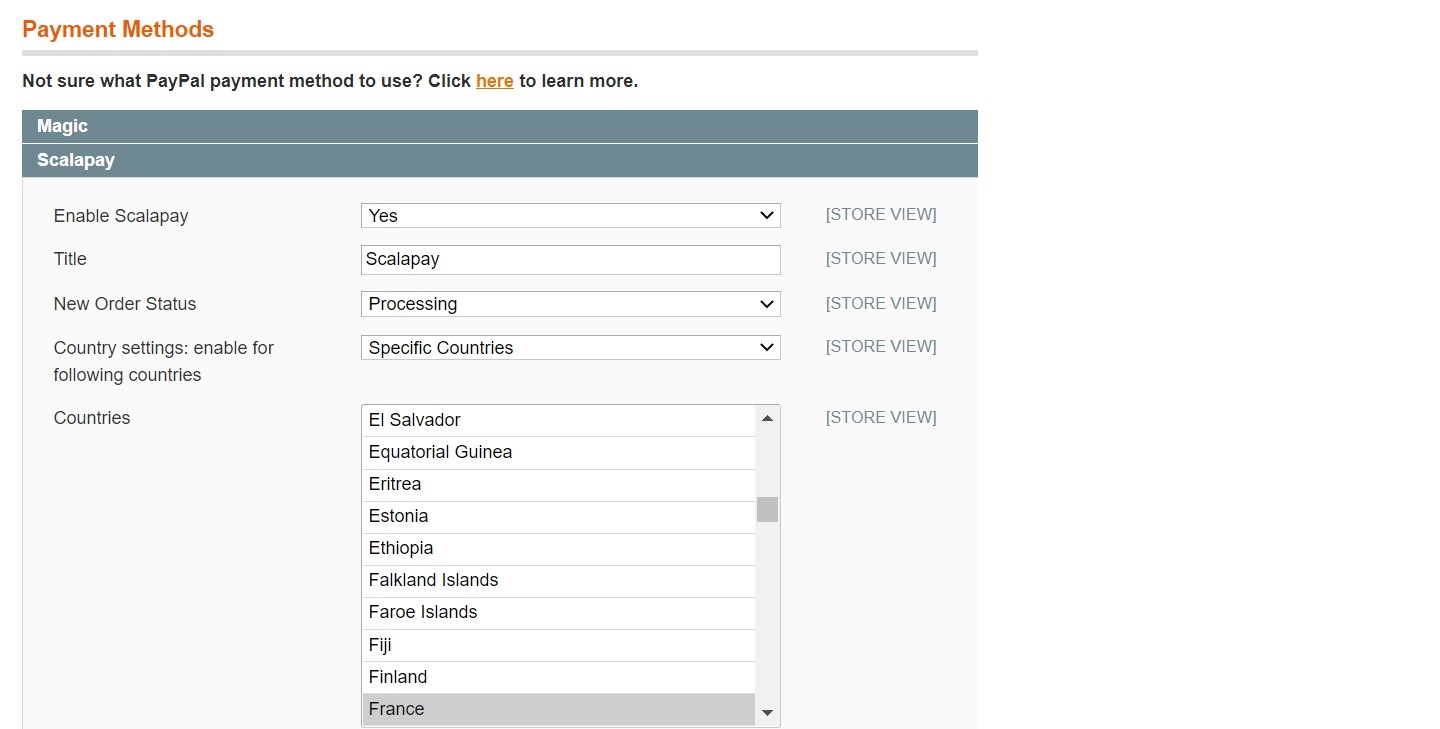
Task: Open the 'here' PayPal learn more link
Action: 494,81
